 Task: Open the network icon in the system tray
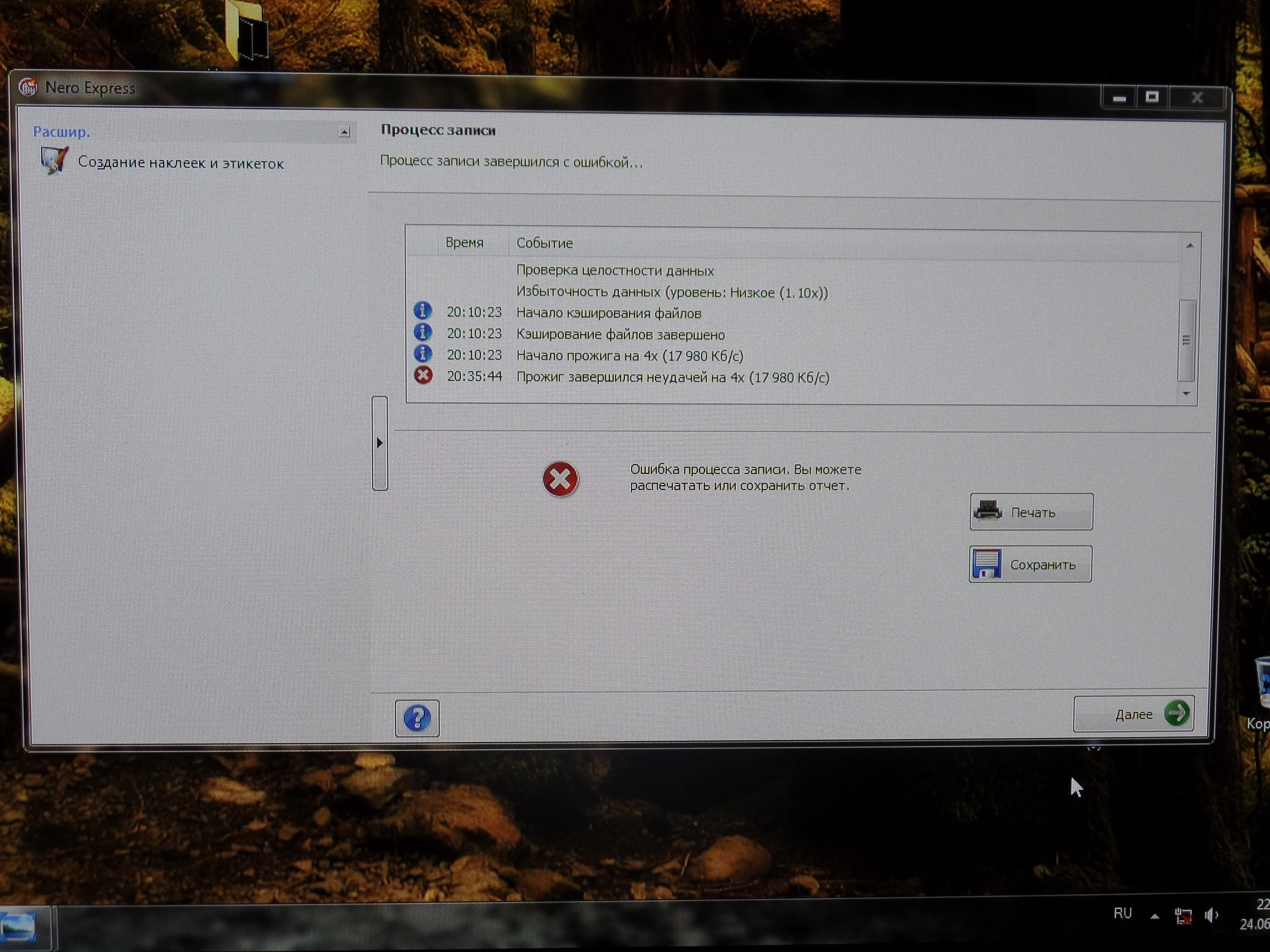[1183, 916]
